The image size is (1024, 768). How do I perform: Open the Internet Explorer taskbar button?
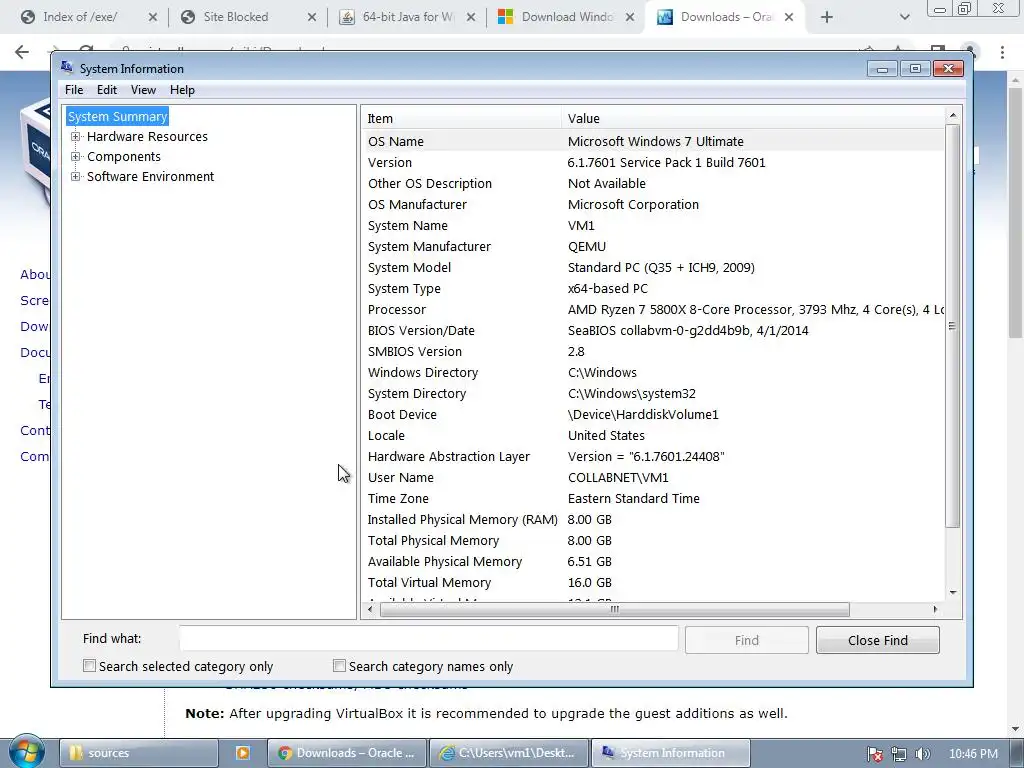click(509, 753)
